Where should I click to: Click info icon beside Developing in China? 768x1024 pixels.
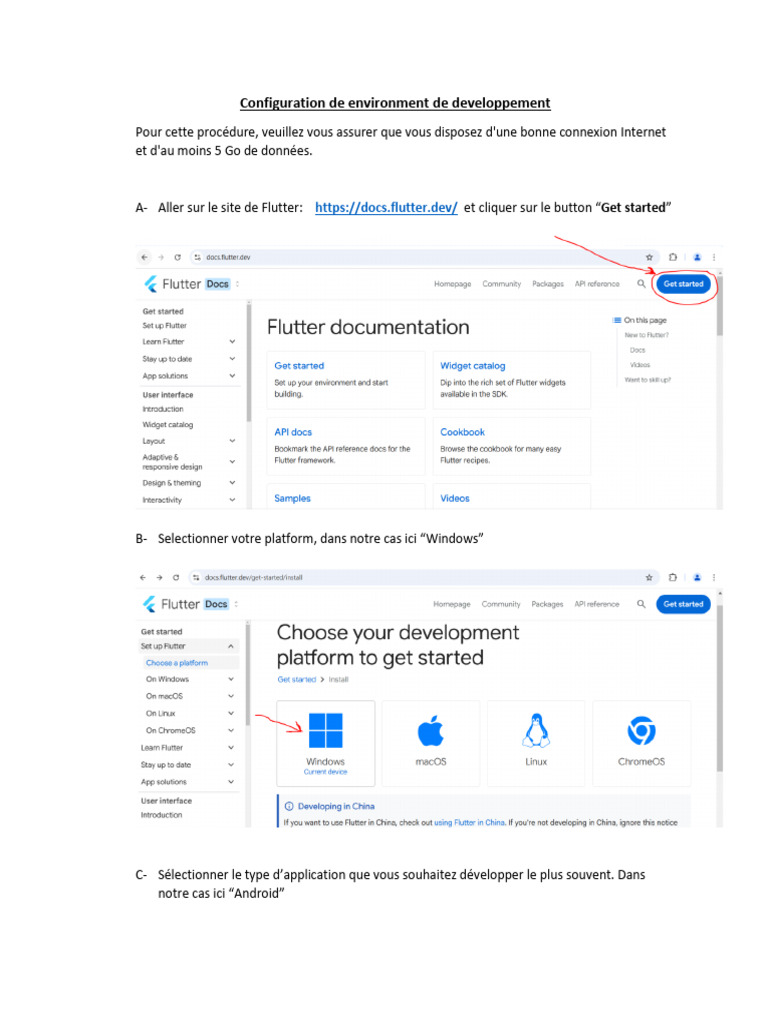(289, 806)
